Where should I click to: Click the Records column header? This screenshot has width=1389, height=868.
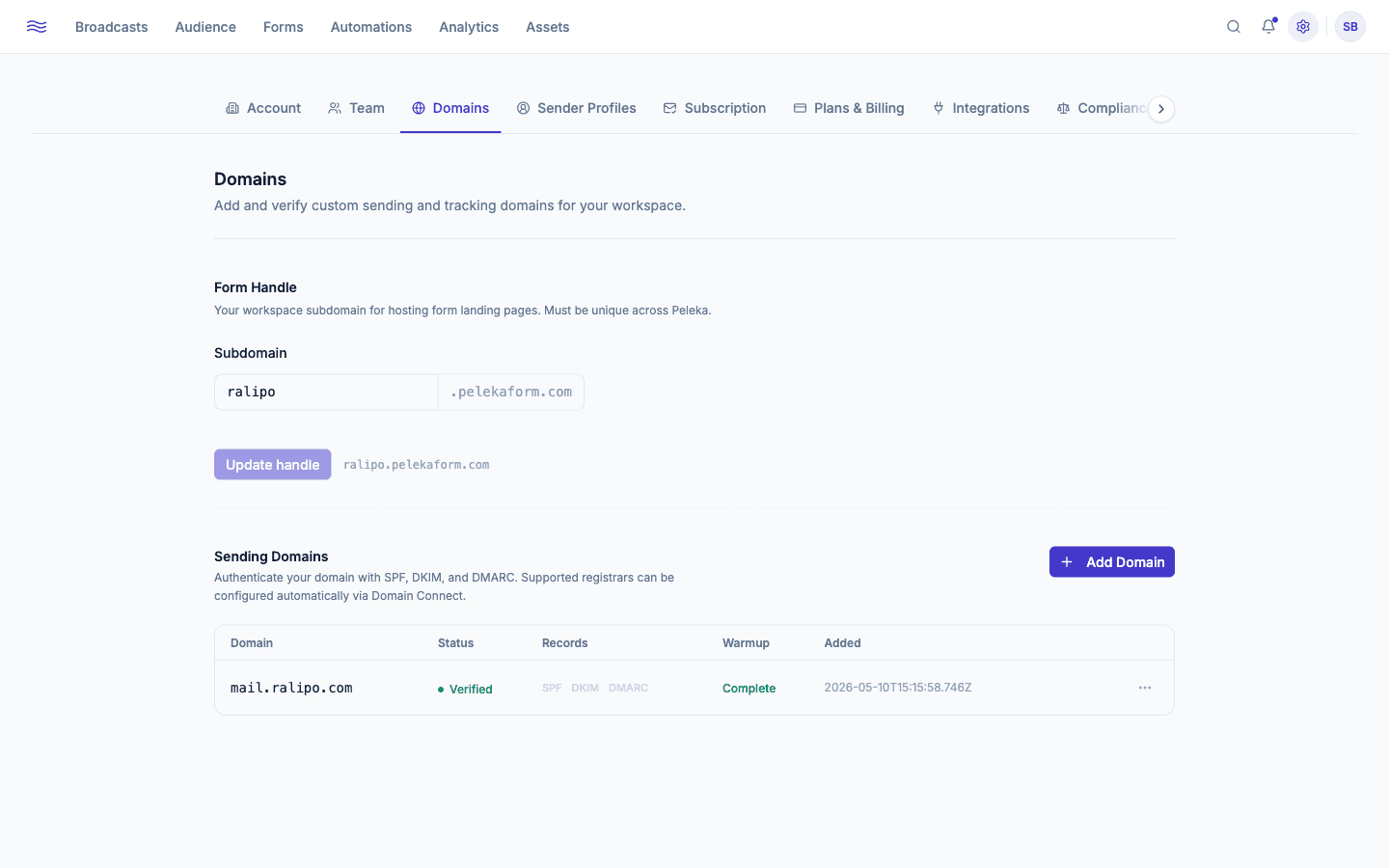565,643
